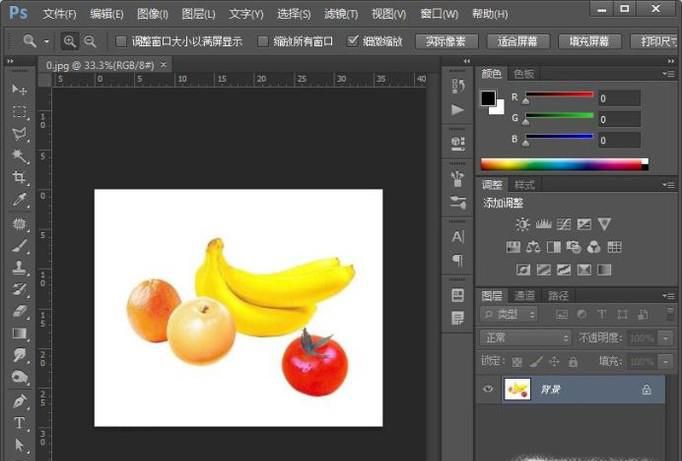Toggle lock transparent pixels
This screenshot has width=682, height=461.
tap(517, 361)
